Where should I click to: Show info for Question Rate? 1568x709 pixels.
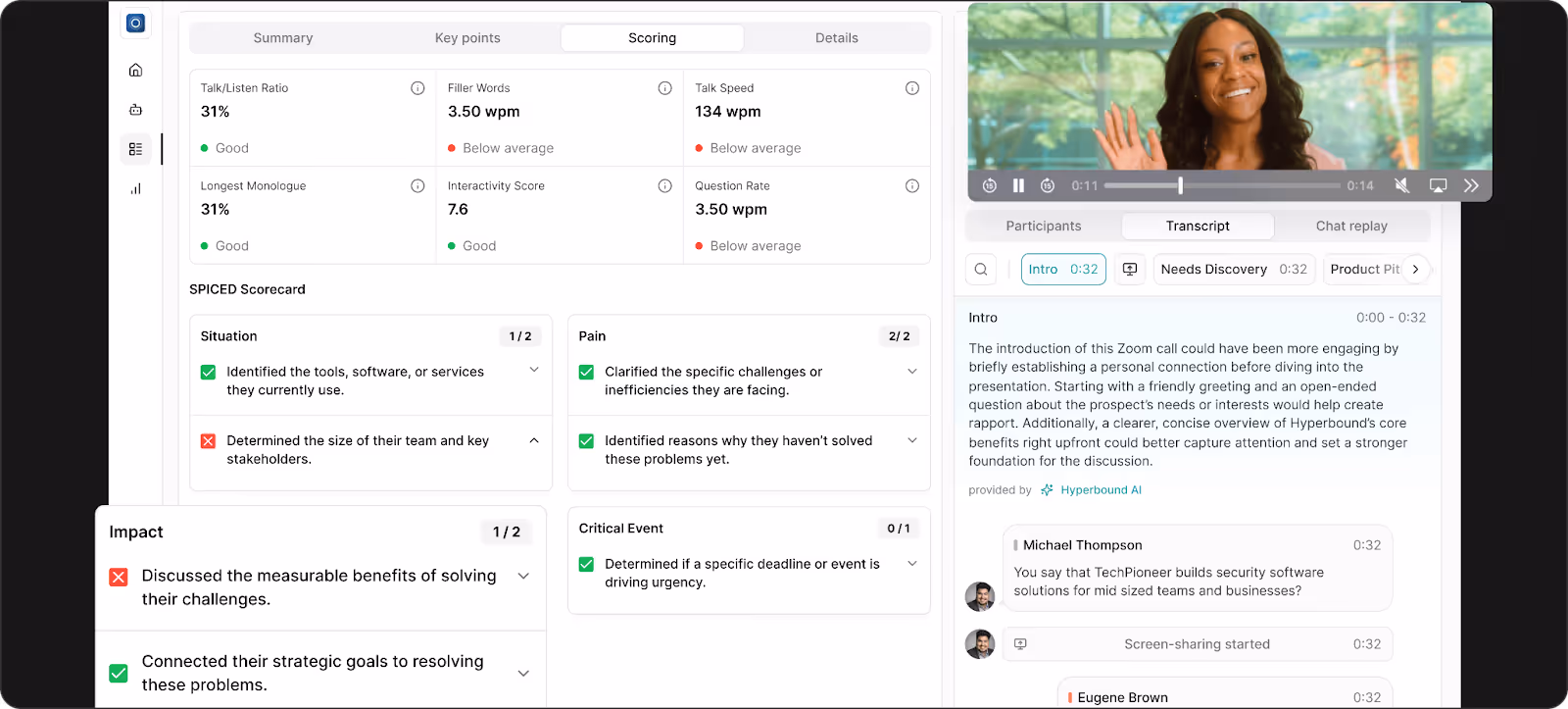(x=912, y=186)
